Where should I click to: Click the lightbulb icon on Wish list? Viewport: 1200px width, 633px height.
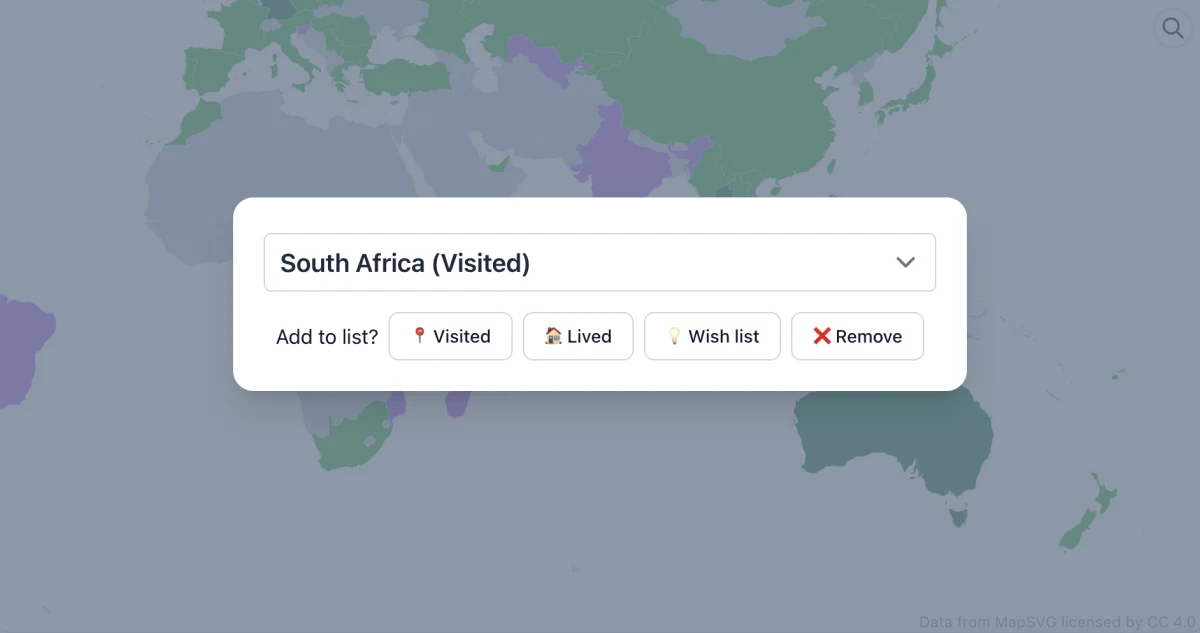coord(675,336)
